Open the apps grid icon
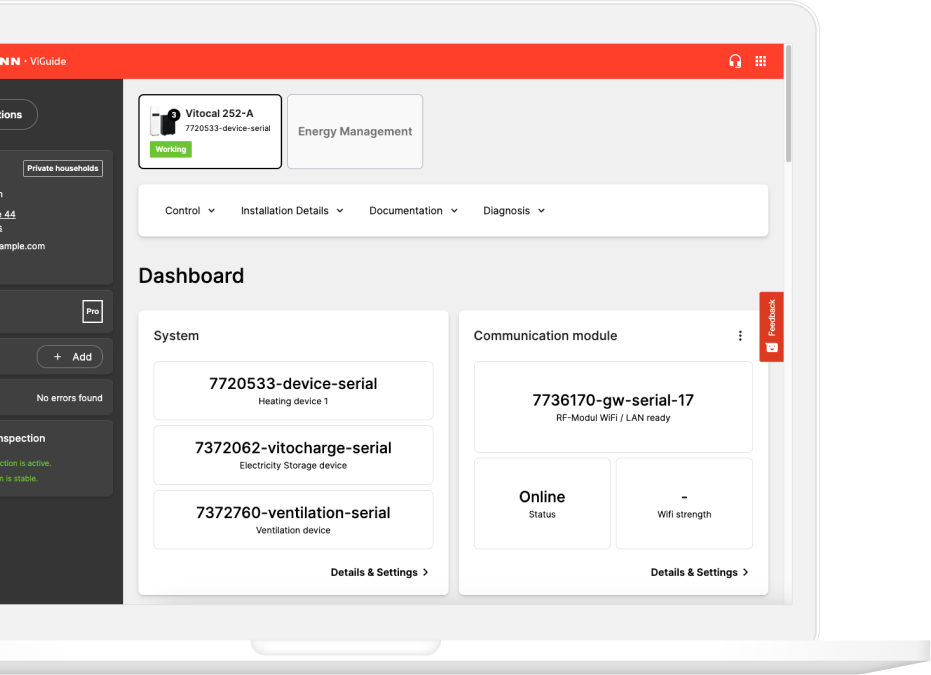This screenshot has width=931, height=675. pos(761,61)
